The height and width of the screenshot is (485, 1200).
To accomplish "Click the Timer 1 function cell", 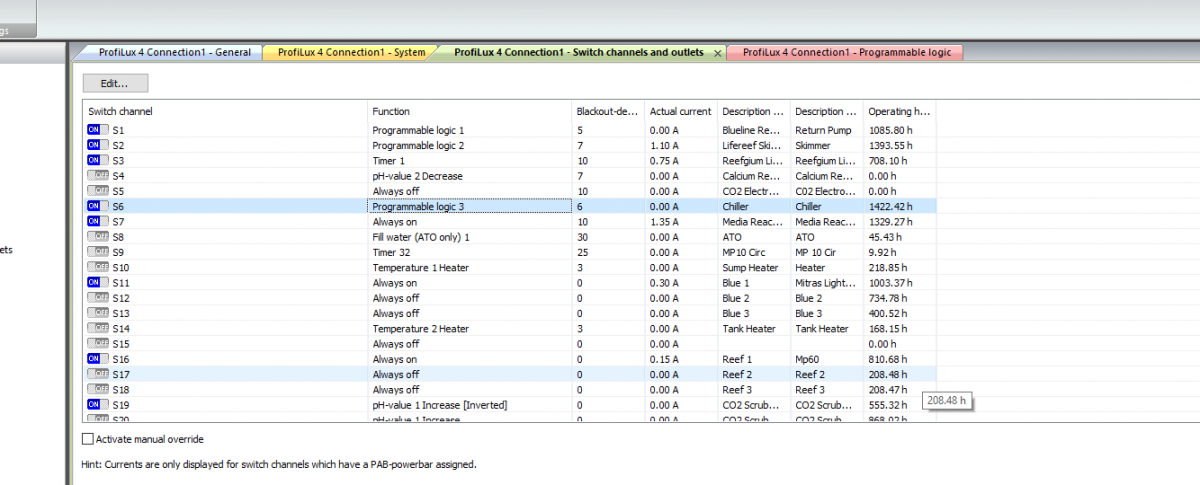I will pyautogui.click(x=470, y=160).
